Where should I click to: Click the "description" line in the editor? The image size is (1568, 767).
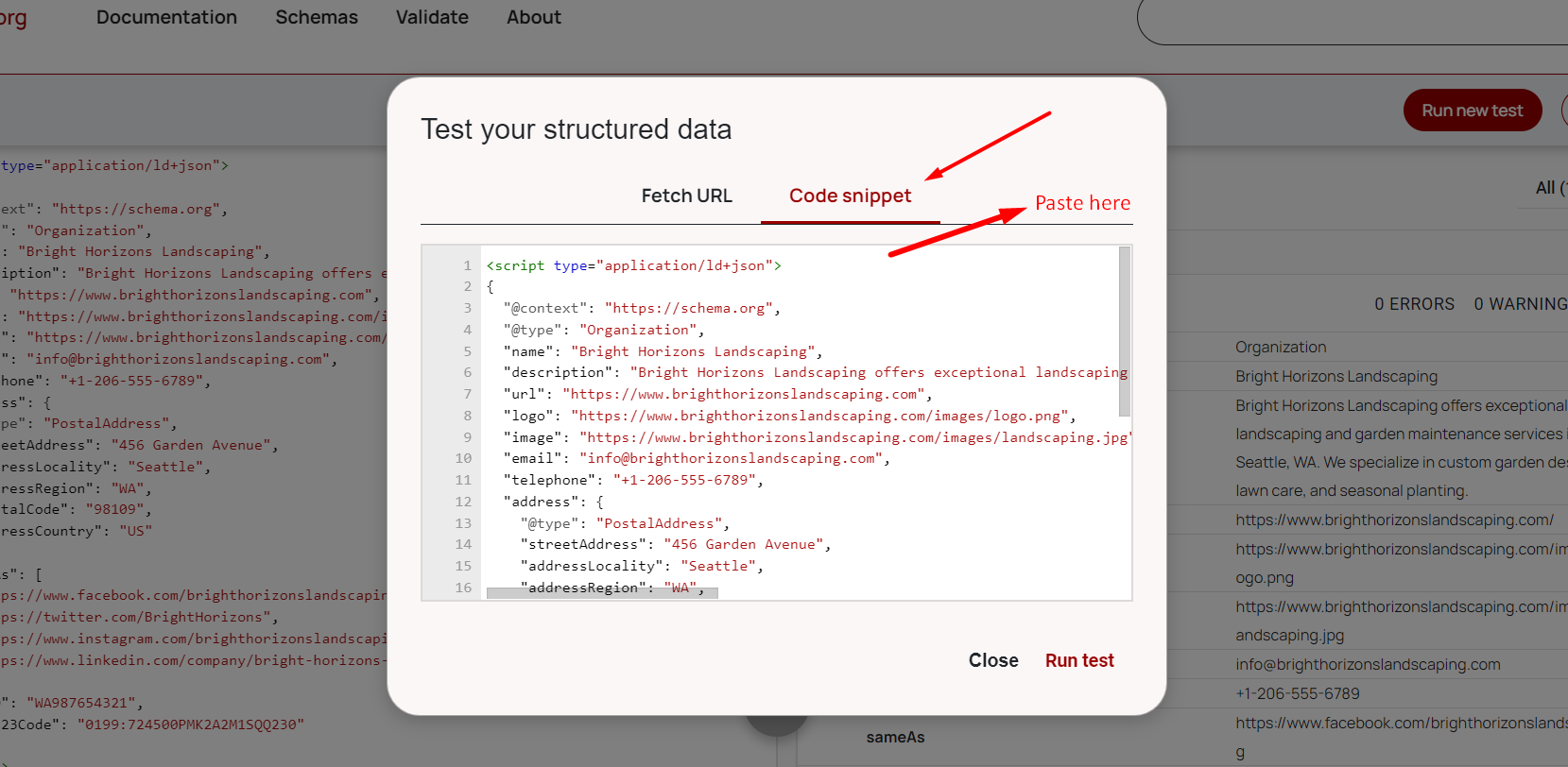pos(816,372)
